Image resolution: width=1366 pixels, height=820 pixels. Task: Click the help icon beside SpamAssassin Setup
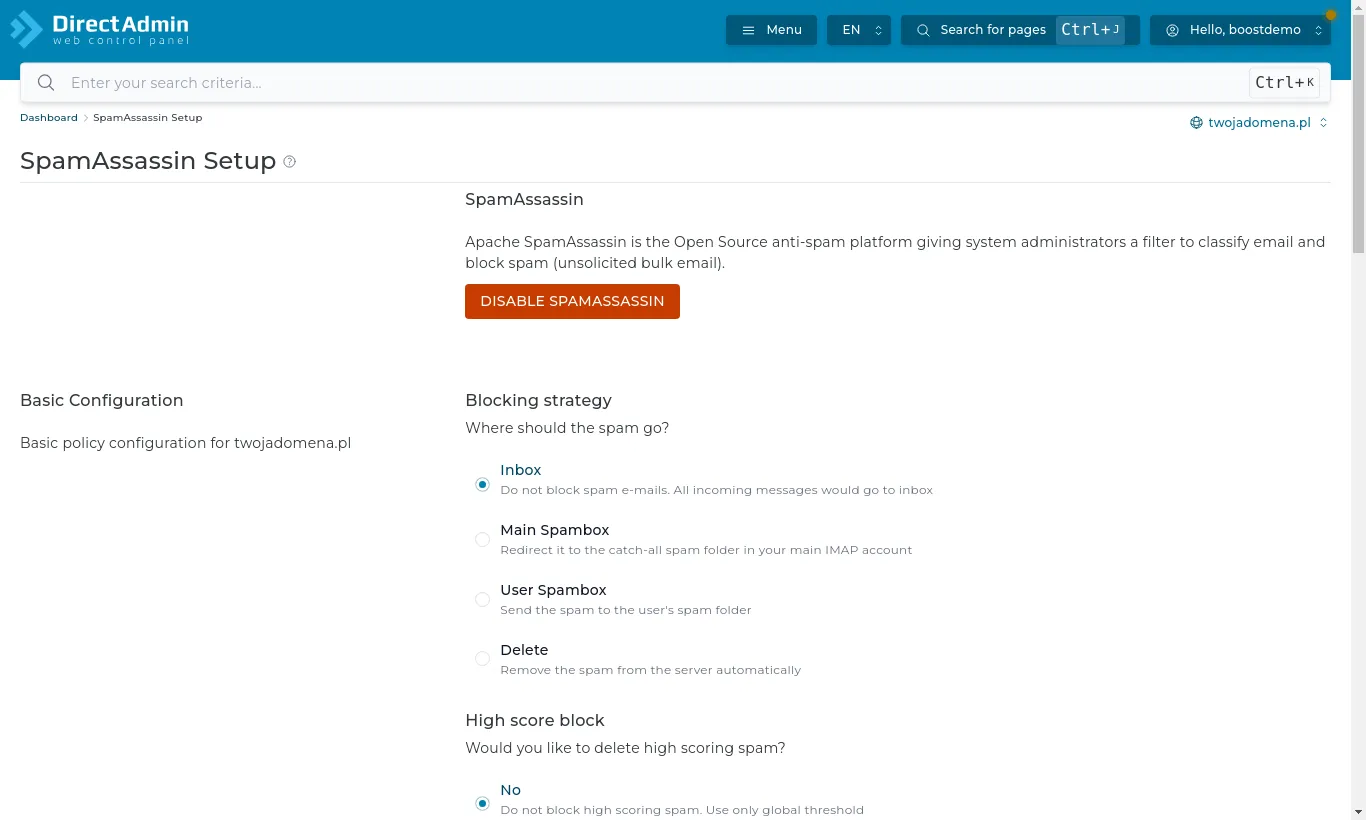click(289, 162)
